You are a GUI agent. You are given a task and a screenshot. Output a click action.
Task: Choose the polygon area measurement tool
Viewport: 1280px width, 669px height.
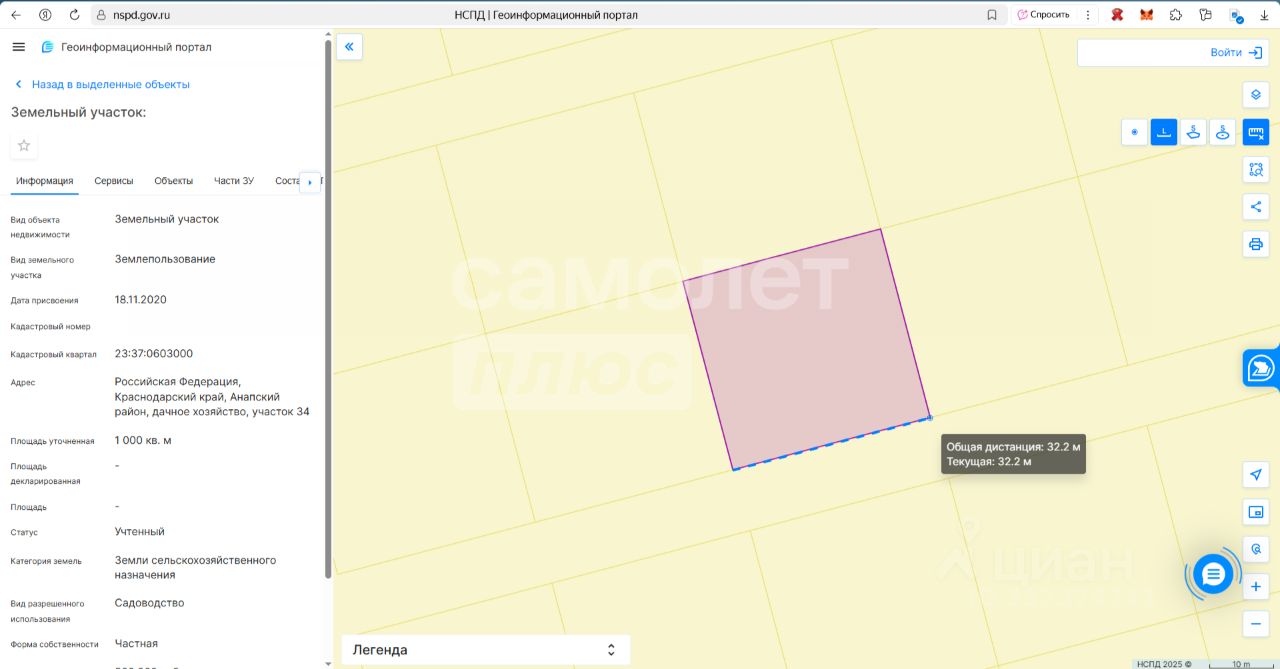1193,132
